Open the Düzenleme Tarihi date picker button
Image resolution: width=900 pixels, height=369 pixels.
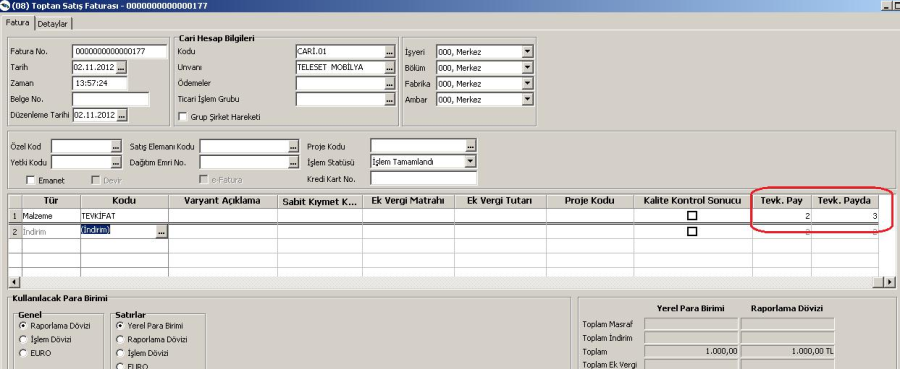[x=121, y=115]
